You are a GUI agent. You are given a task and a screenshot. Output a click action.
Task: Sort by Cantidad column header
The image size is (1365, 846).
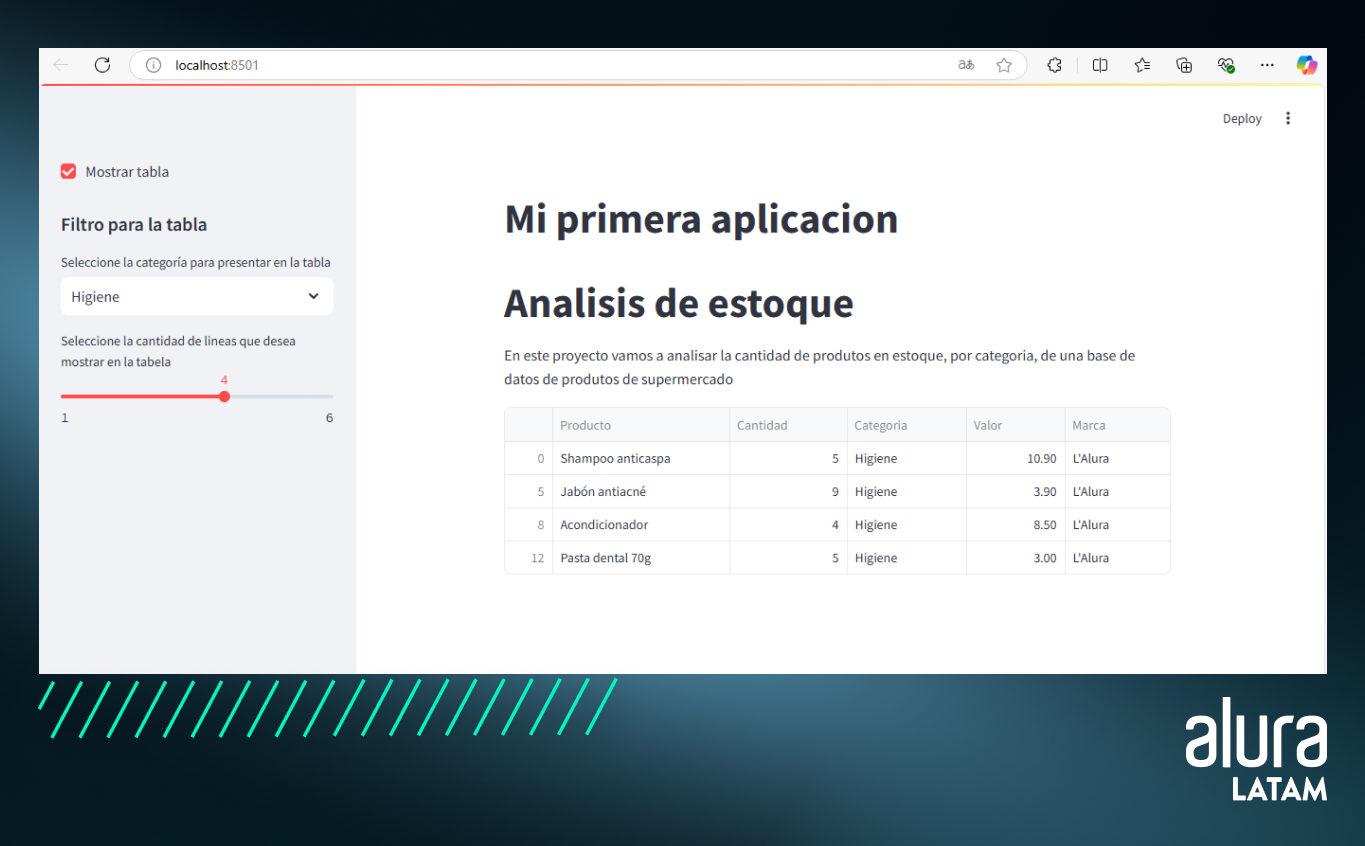tap(788, 425)
